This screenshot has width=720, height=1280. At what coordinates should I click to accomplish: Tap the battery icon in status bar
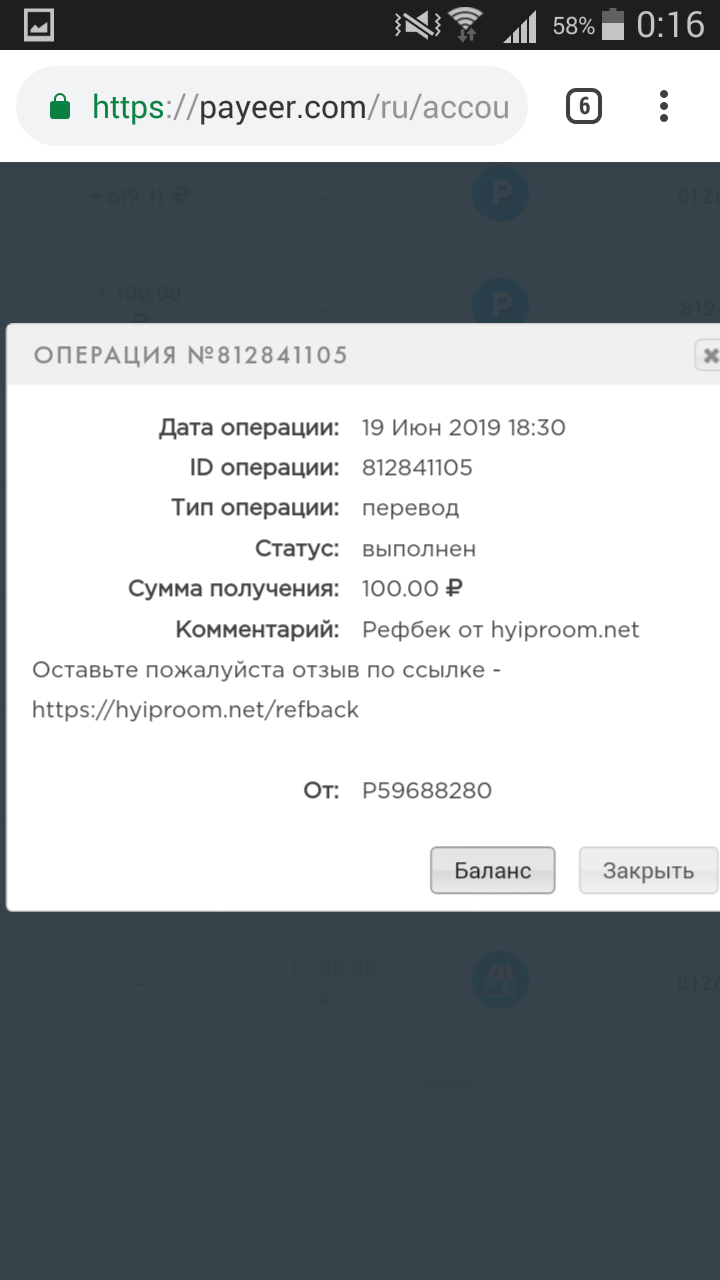(x=613, y=25)
